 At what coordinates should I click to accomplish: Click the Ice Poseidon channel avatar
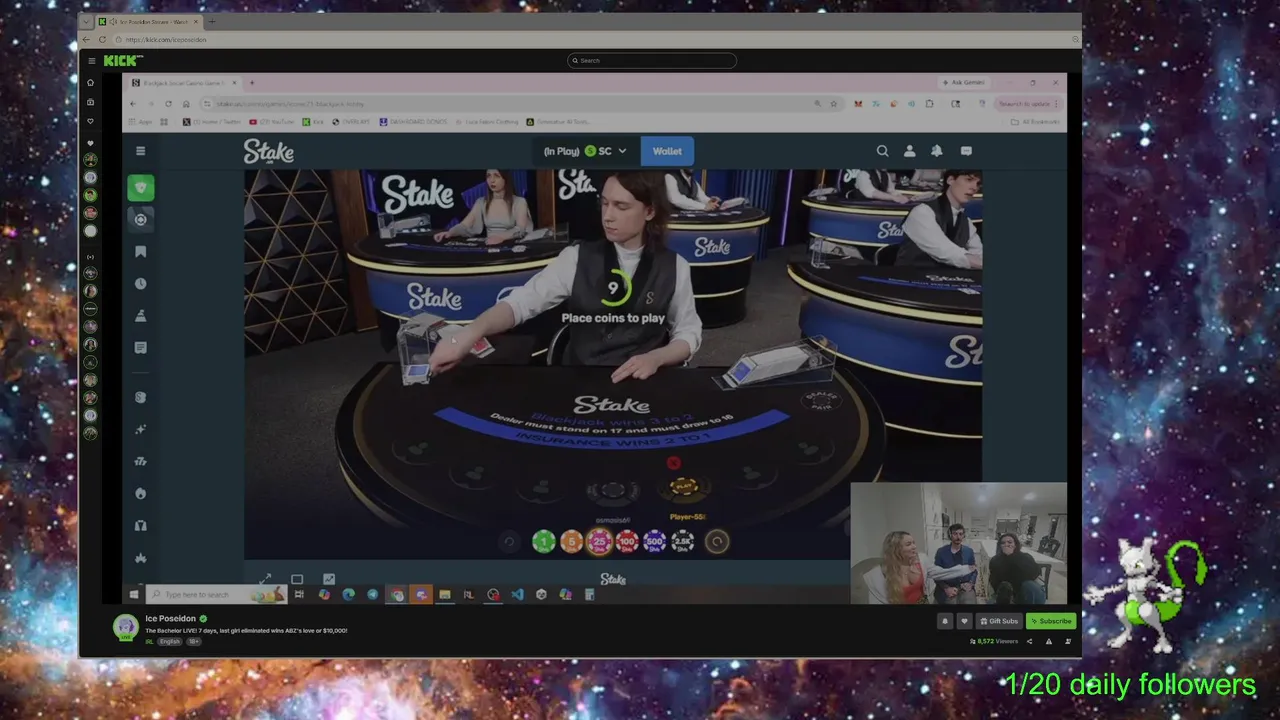pyautogui.click(x=126, y=627)
